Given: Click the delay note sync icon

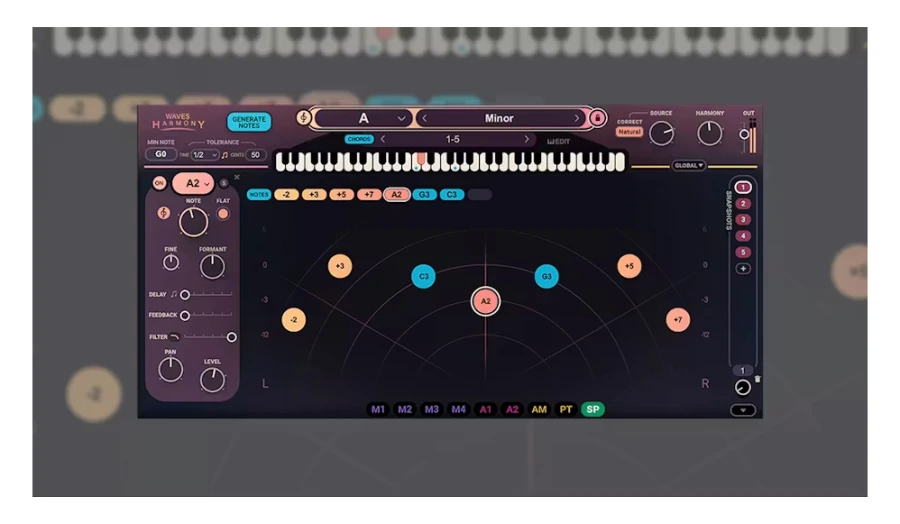Looking at the screenshot, I should [173, 294].
